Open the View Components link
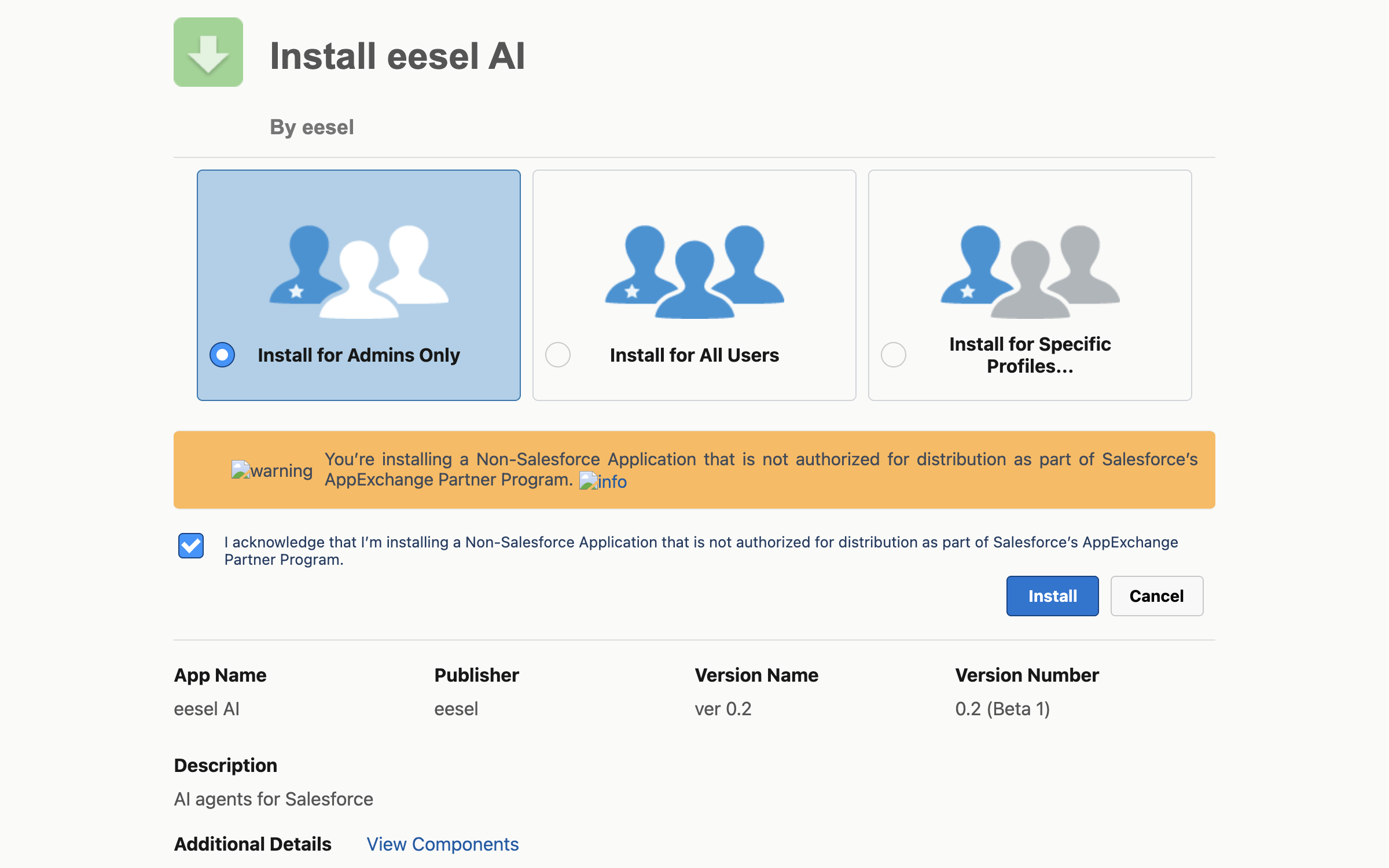This screenshot has height=868, width=1389. 443,844
